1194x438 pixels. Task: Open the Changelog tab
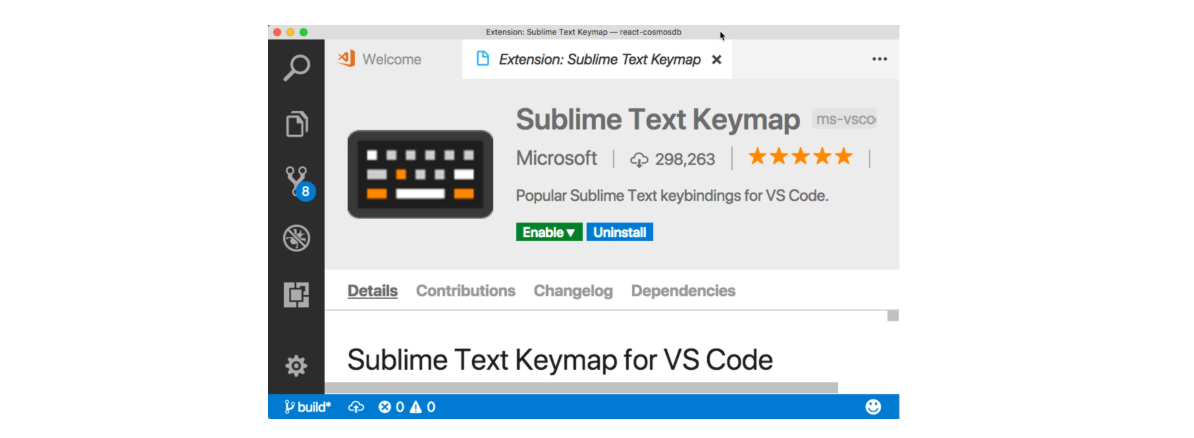[x=573, y=290]
